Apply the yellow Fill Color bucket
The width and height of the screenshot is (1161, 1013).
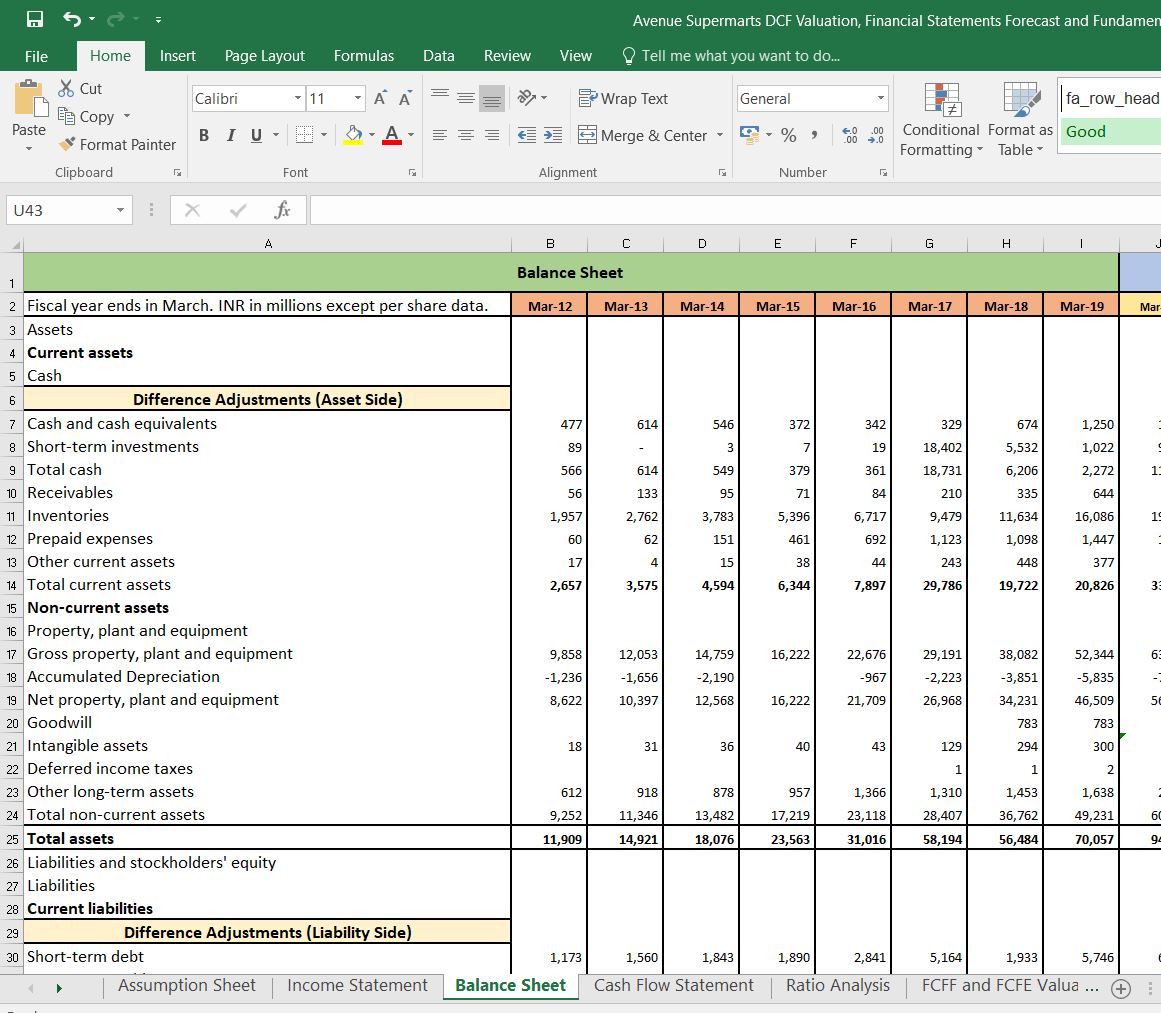[353, 136]
